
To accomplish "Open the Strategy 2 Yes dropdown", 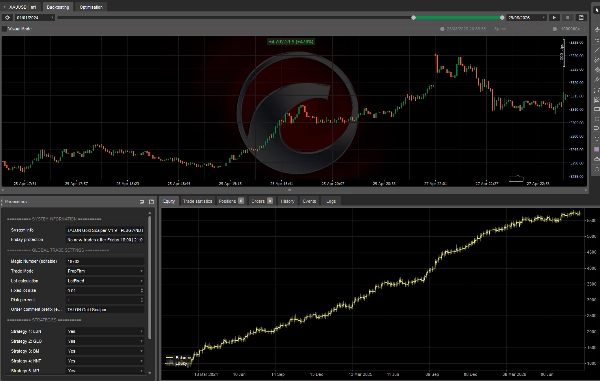I will [105, 341].
